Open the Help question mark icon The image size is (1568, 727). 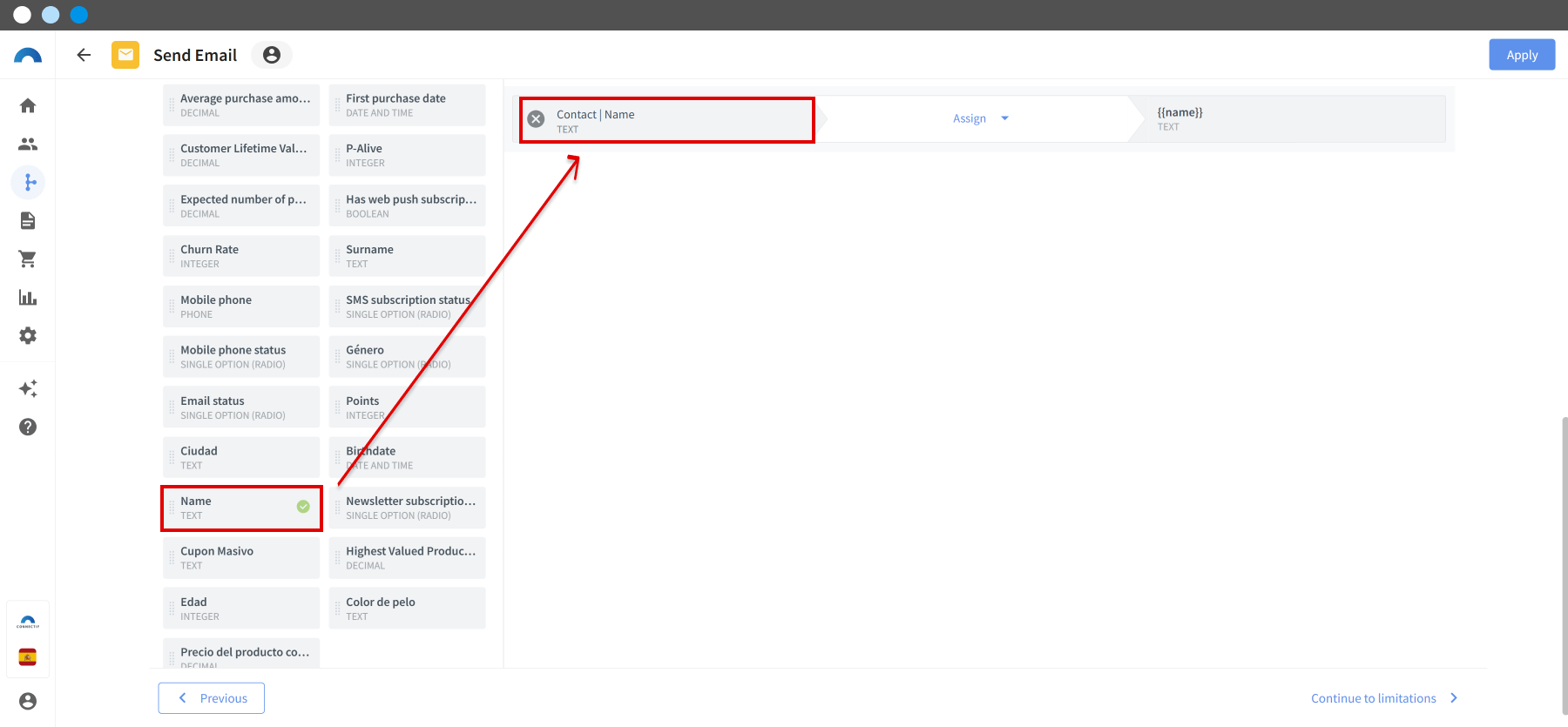[x=28, y=427]
